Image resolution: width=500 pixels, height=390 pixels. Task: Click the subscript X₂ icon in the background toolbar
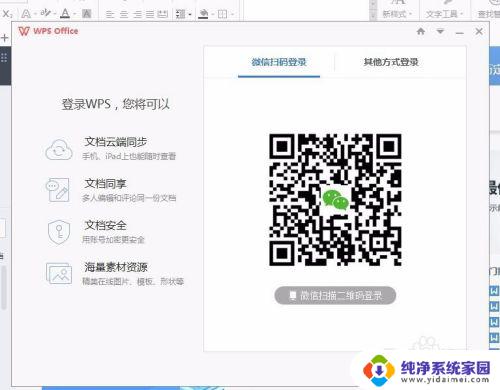(7, 14)
